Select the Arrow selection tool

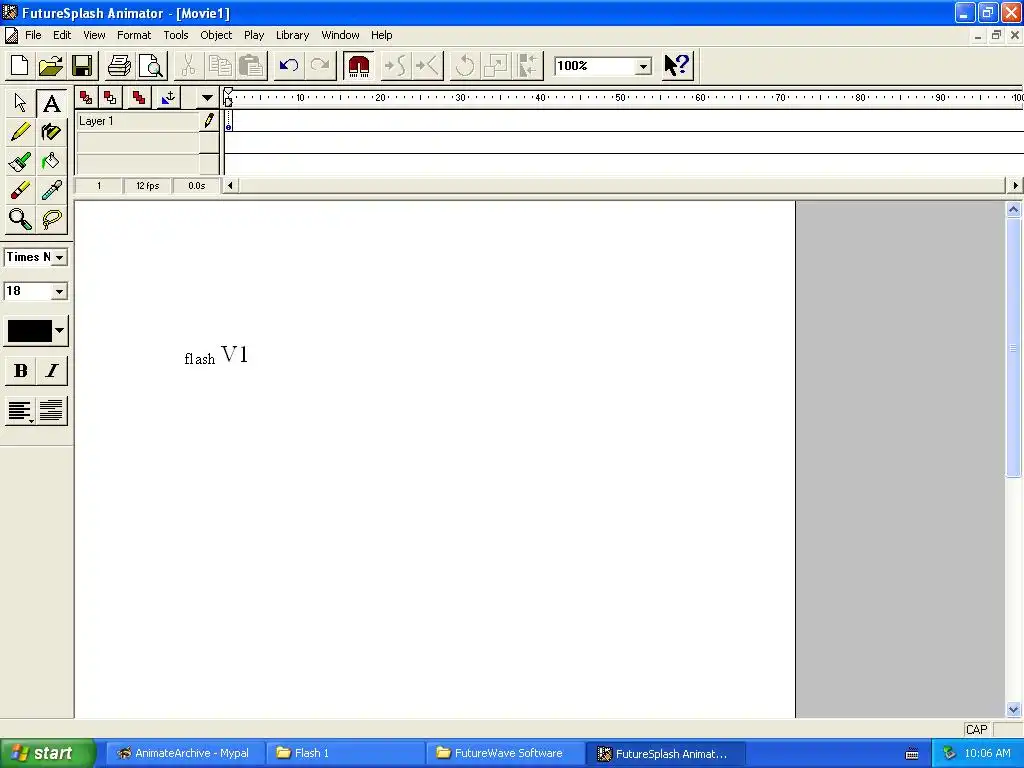(20, 103)
